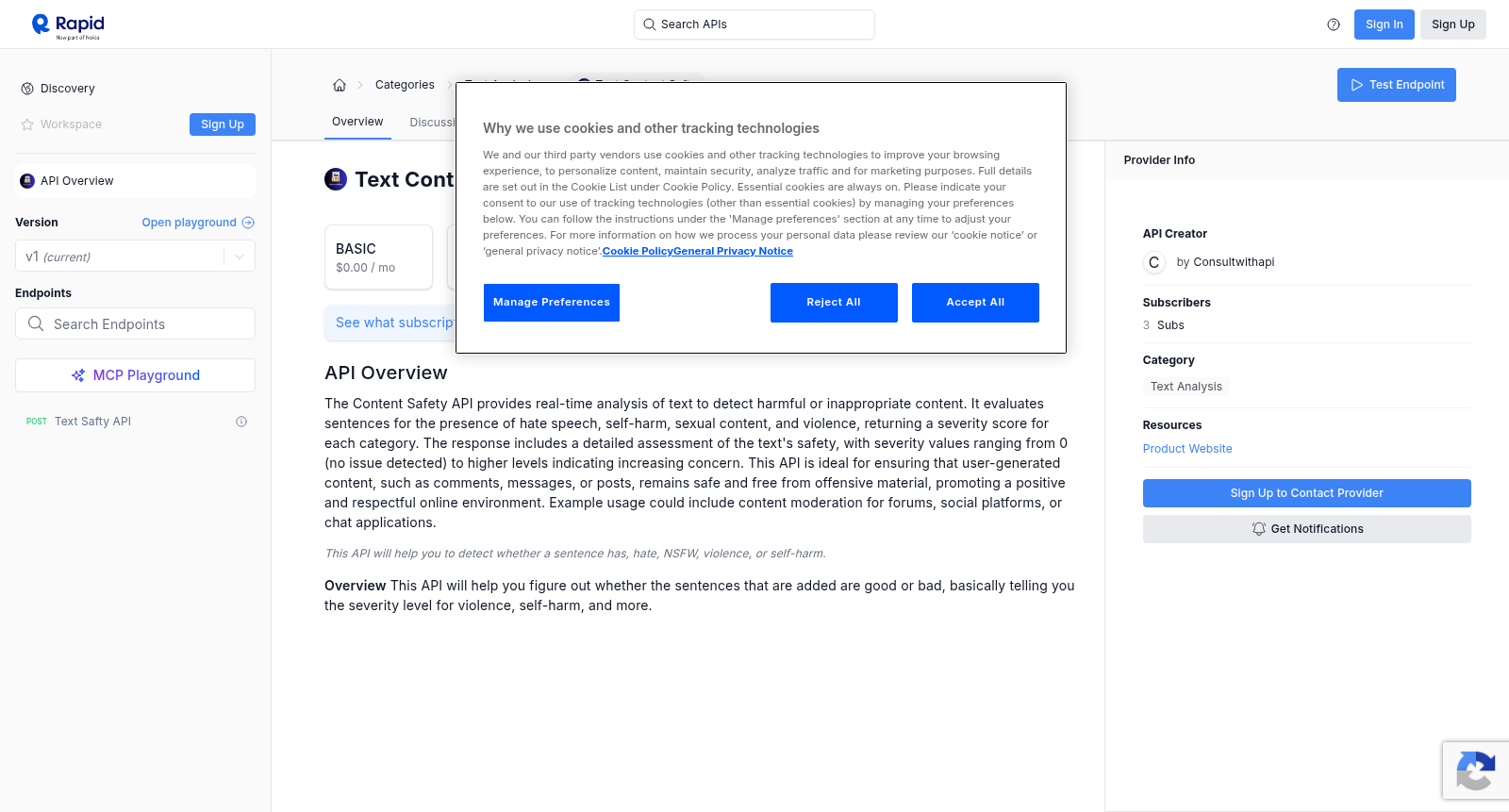The width and height of the screenshot is (1509, 812).
Task: Click Reject All cookies button
Action: point(834,303)
